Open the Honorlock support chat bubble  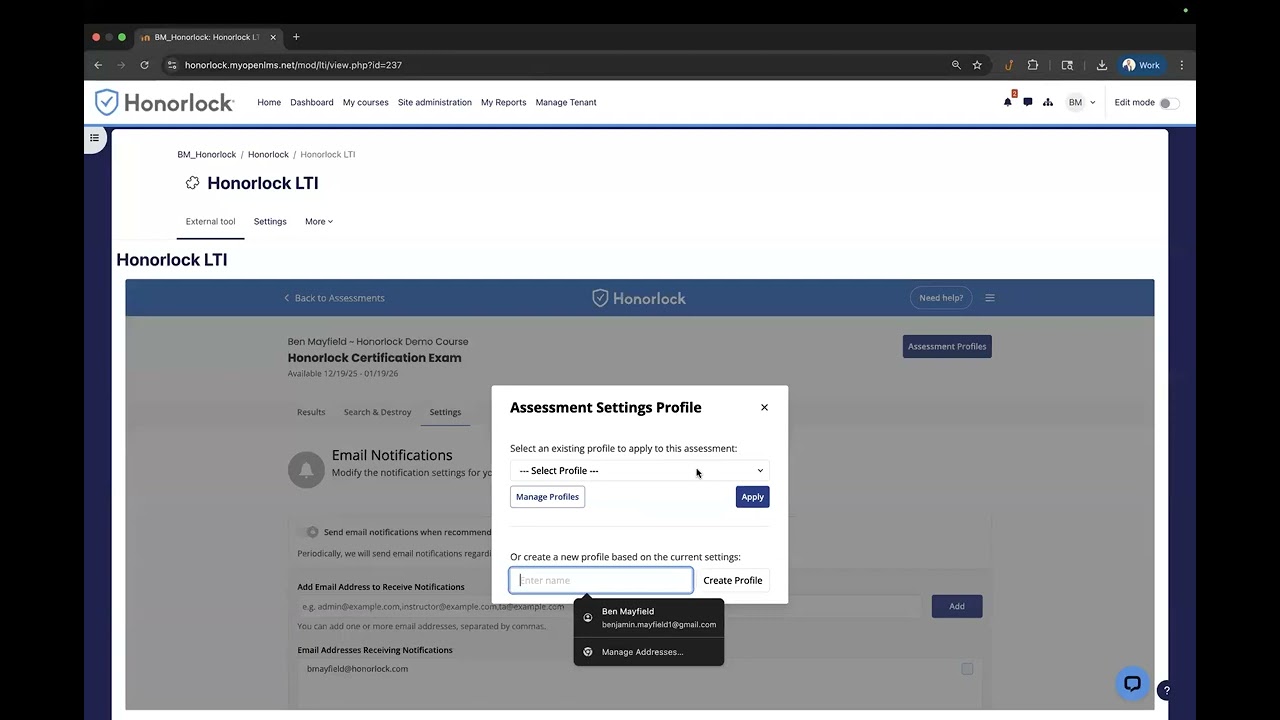pyautogui.click(x=1132, y=684)
